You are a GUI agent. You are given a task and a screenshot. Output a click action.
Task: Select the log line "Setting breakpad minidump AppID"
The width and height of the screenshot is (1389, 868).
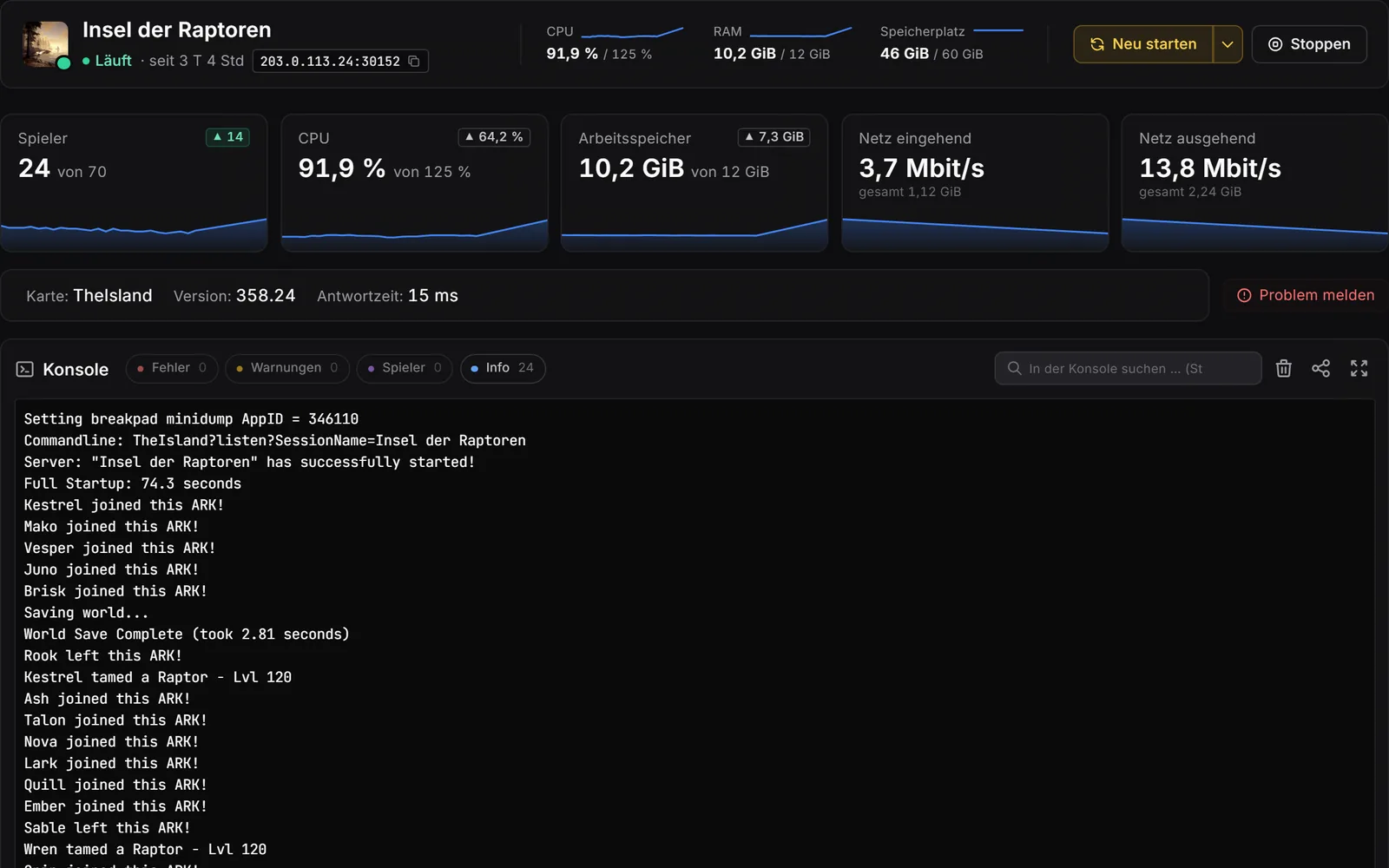pyautogui.click(x=191, y=419)
